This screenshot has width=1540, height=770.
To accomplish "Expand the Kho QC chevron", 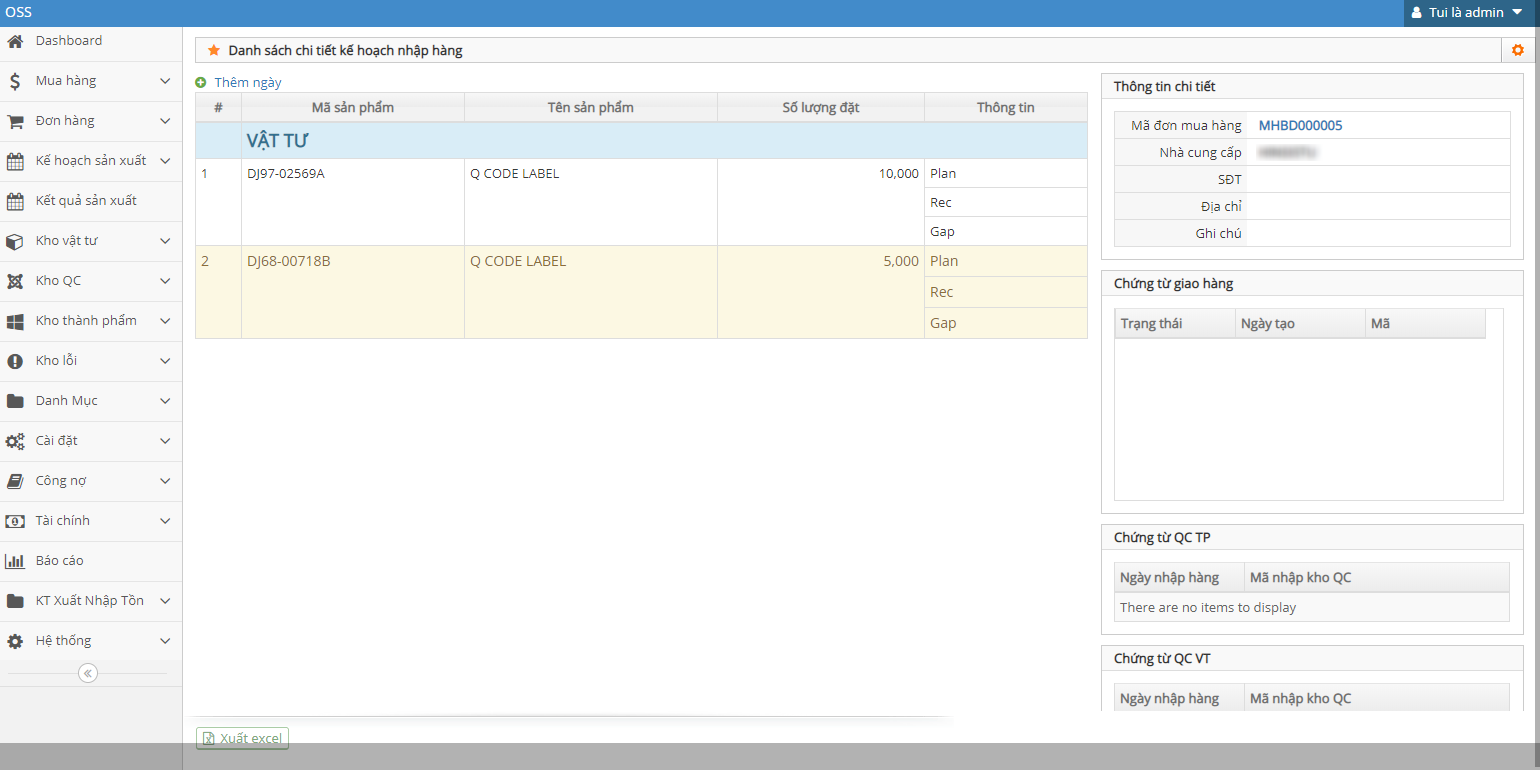I will coord(165,281).
